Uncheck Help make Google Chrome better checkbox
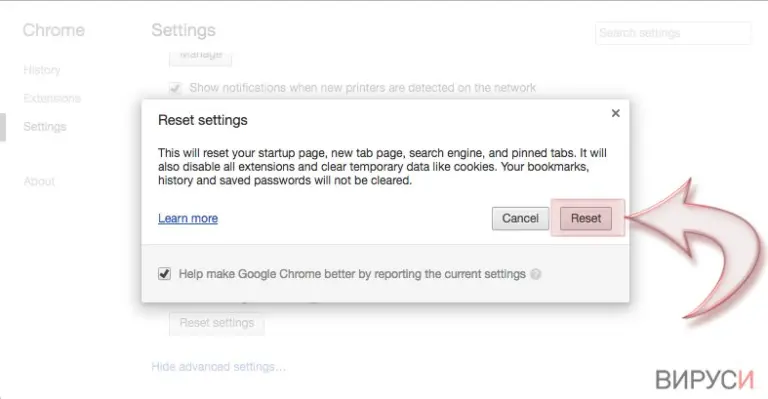 165,274
